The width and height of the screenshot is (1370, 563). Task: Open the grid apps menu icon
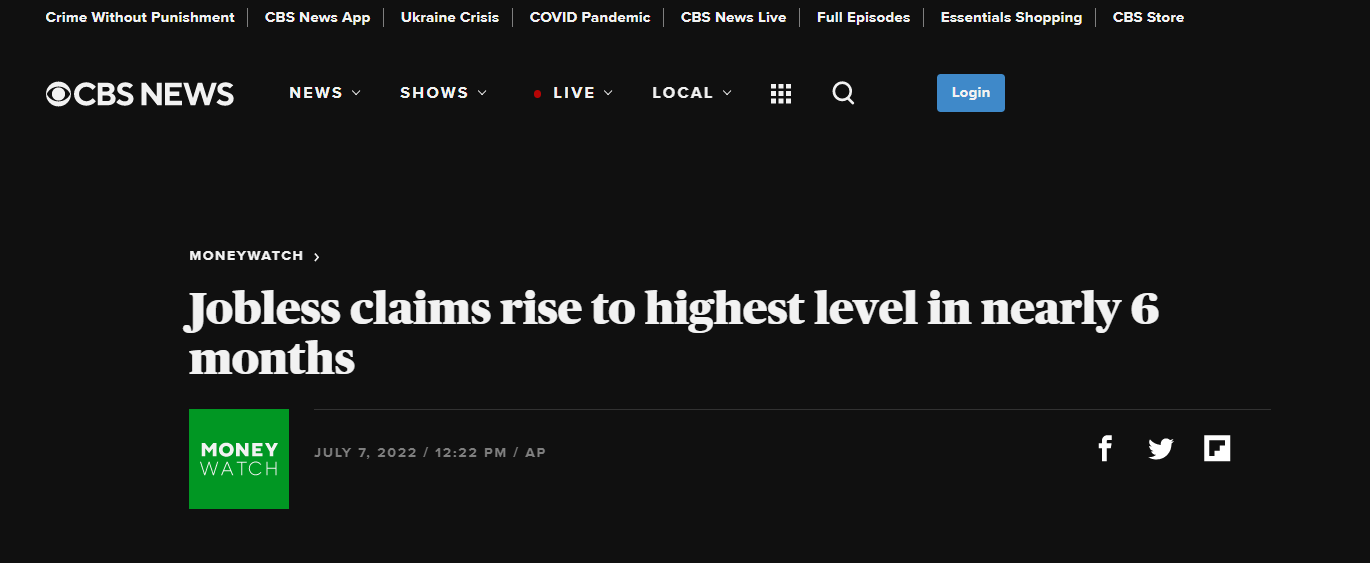tap(781, 94)
